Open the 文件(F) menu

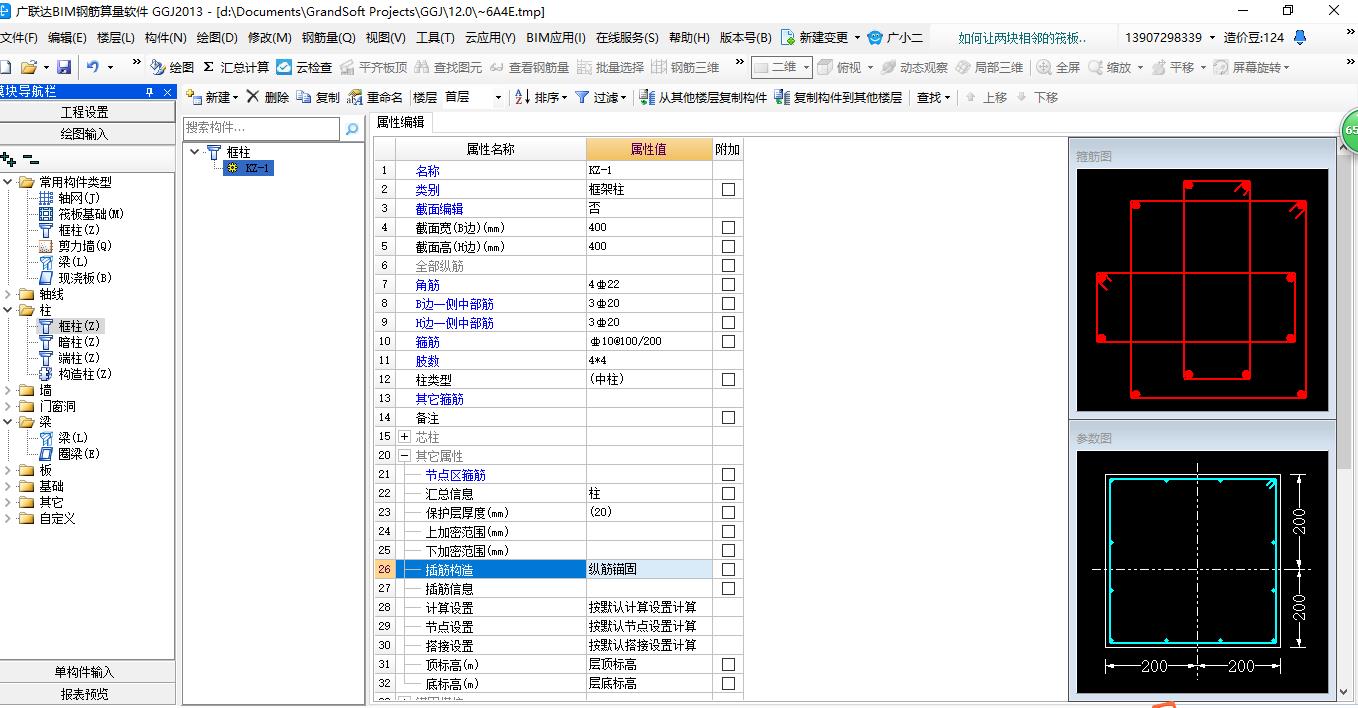[19, 37]
